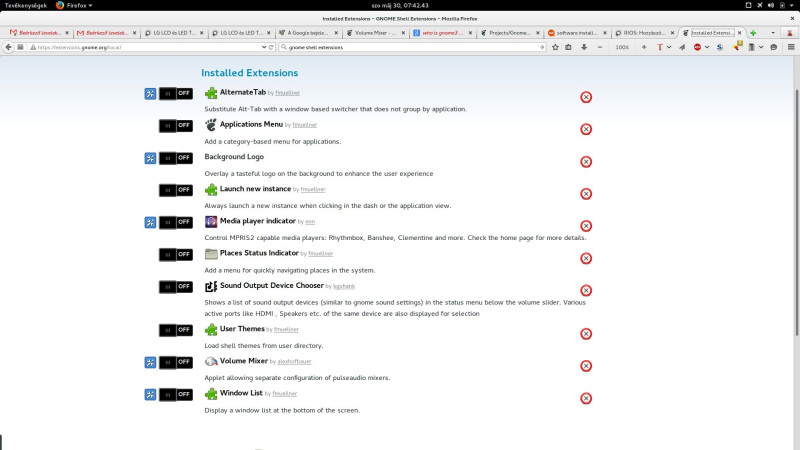The image size is (800, 450).
Task: Expand the Adblock icon dropdown arrow
Action: [x=707, y=47]
